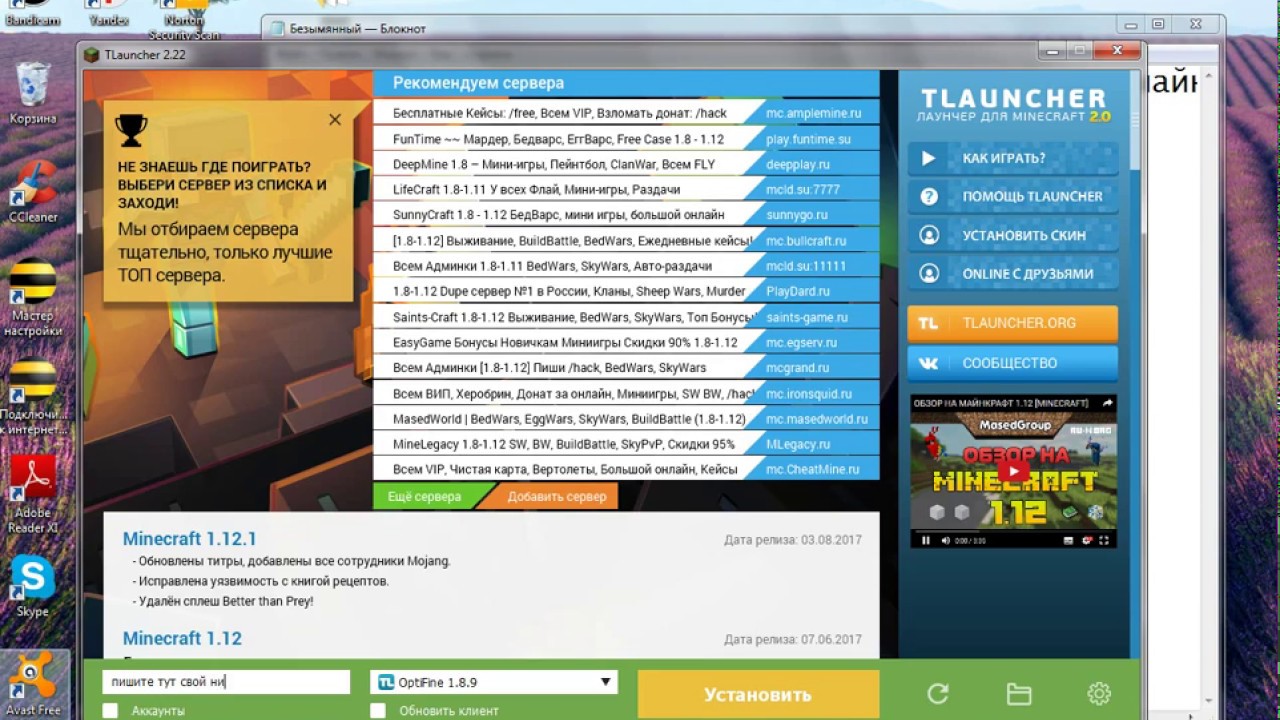The image size is (1280, 720).
Task: Pause the embedded video player
Action: tap(925, 540)
